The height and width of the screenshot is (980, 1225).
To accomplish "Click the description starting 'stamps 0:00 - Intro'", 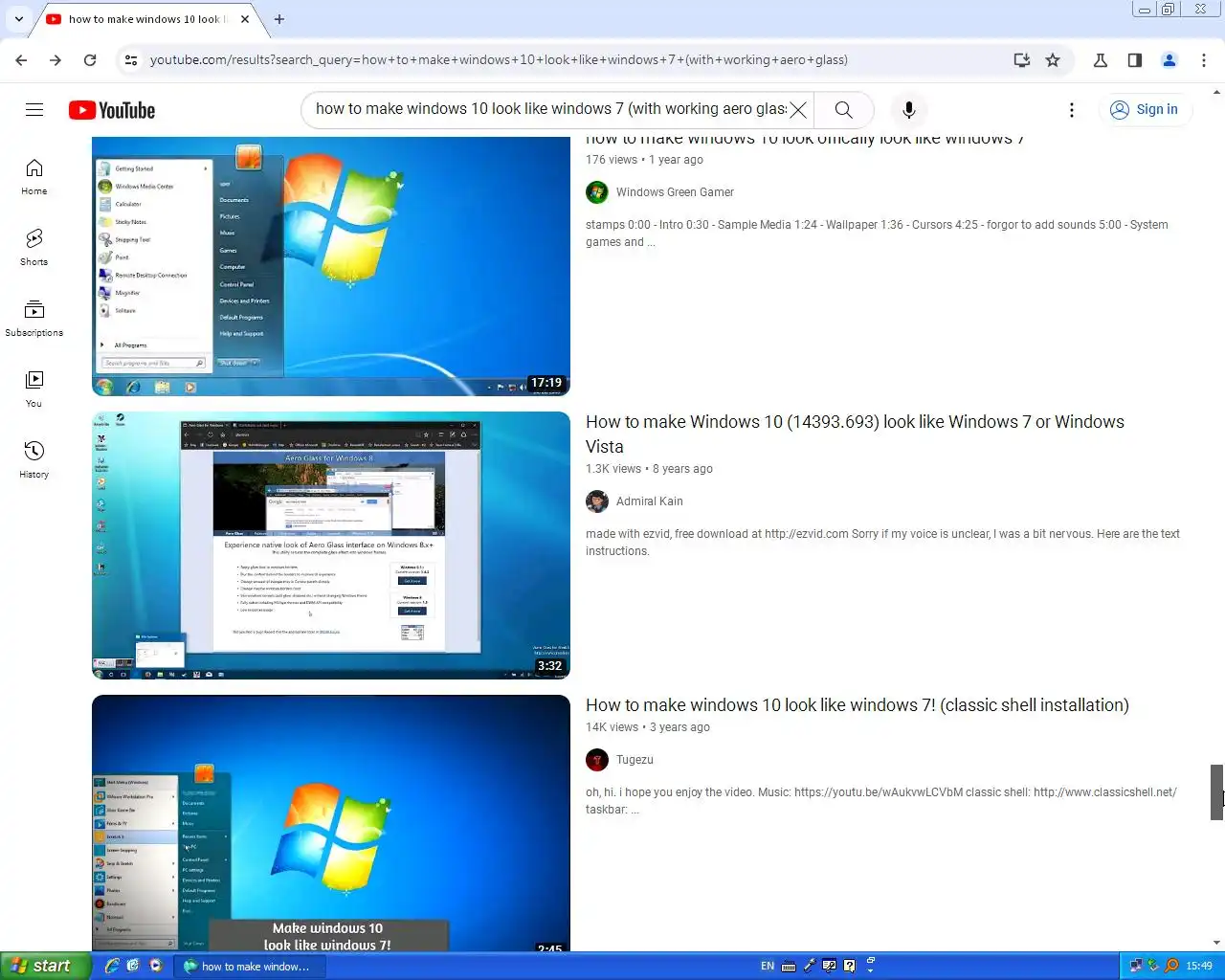I will (x=877, y=234).
